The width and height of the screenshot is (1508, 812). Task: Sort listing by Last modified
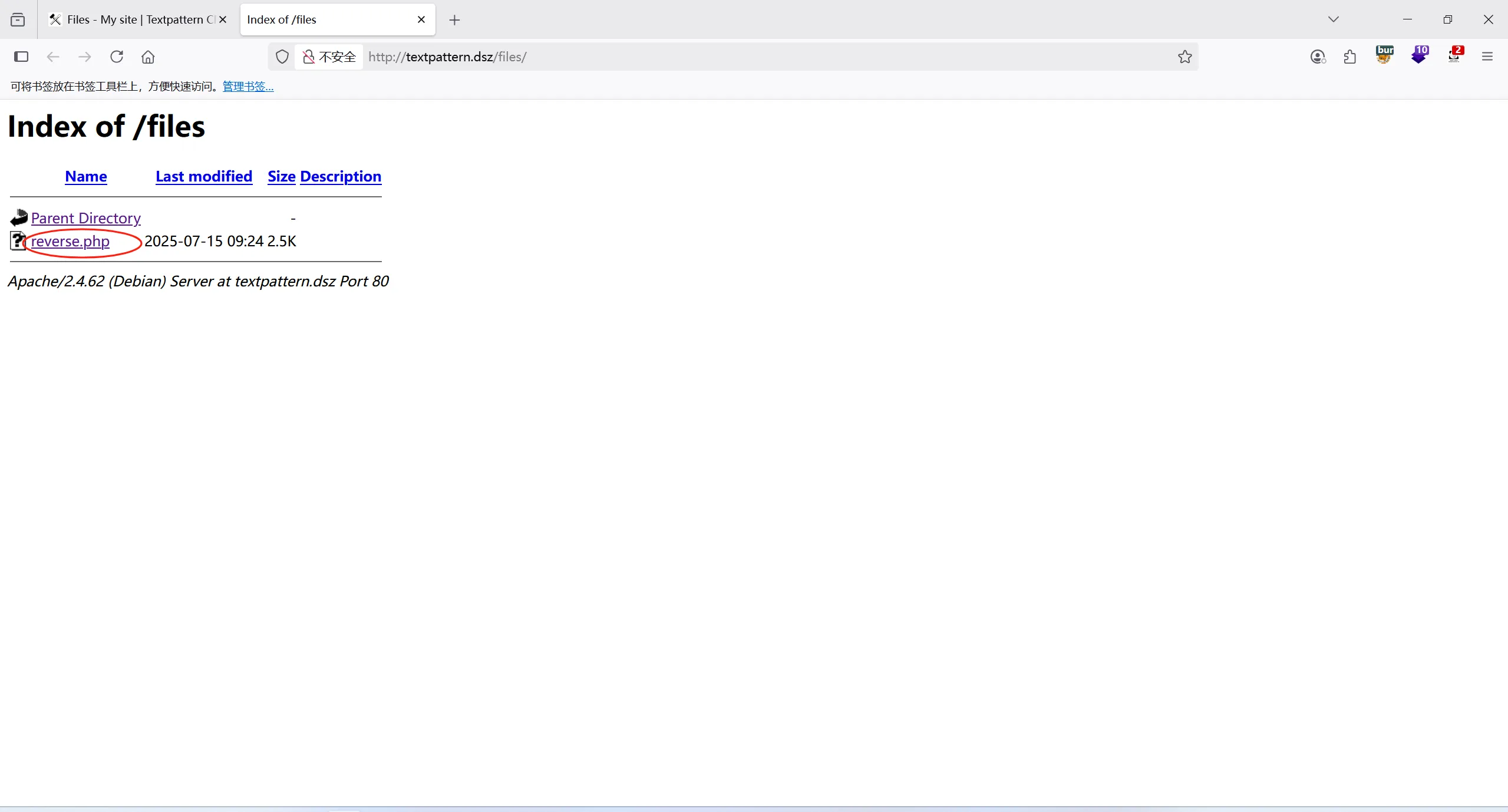pos(204,176)
